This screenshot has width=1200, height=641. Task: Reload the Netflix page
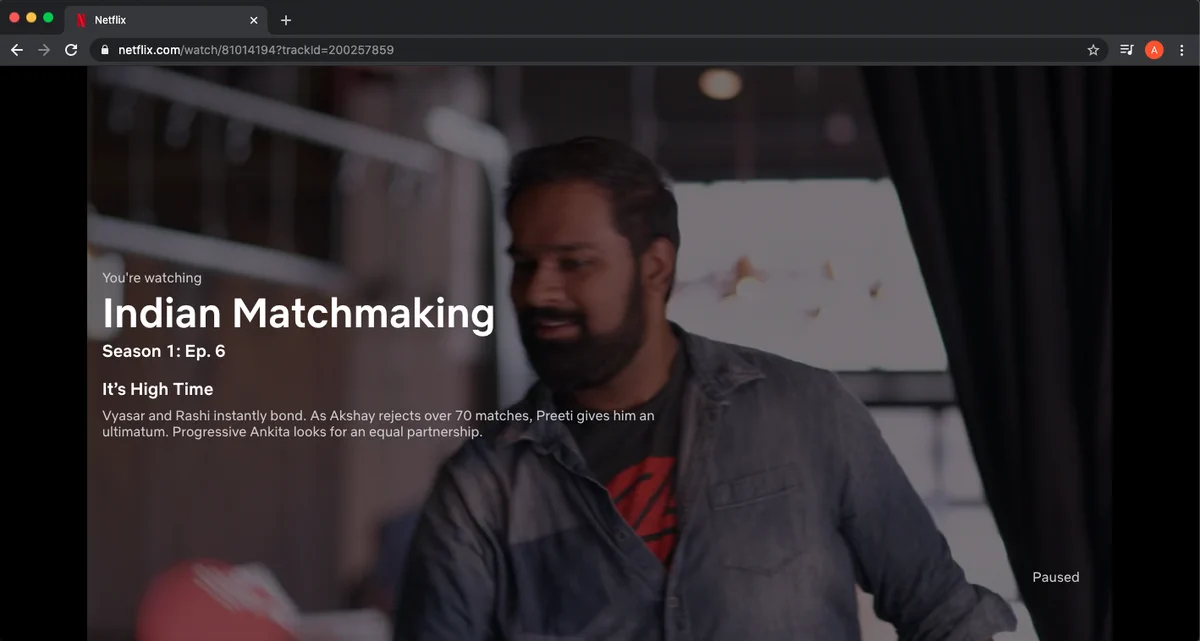pyautogui.click(x=71, y=50)
